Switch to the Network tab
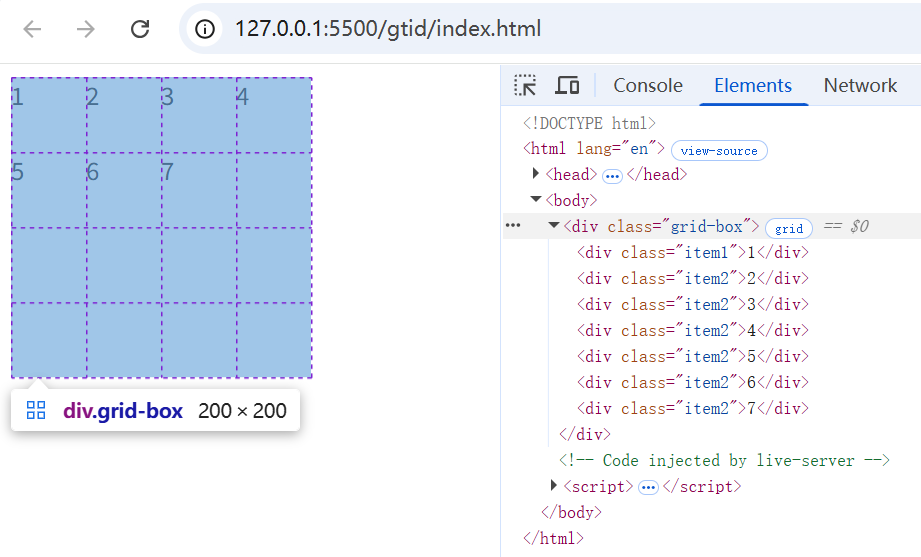 pos(860,85)
